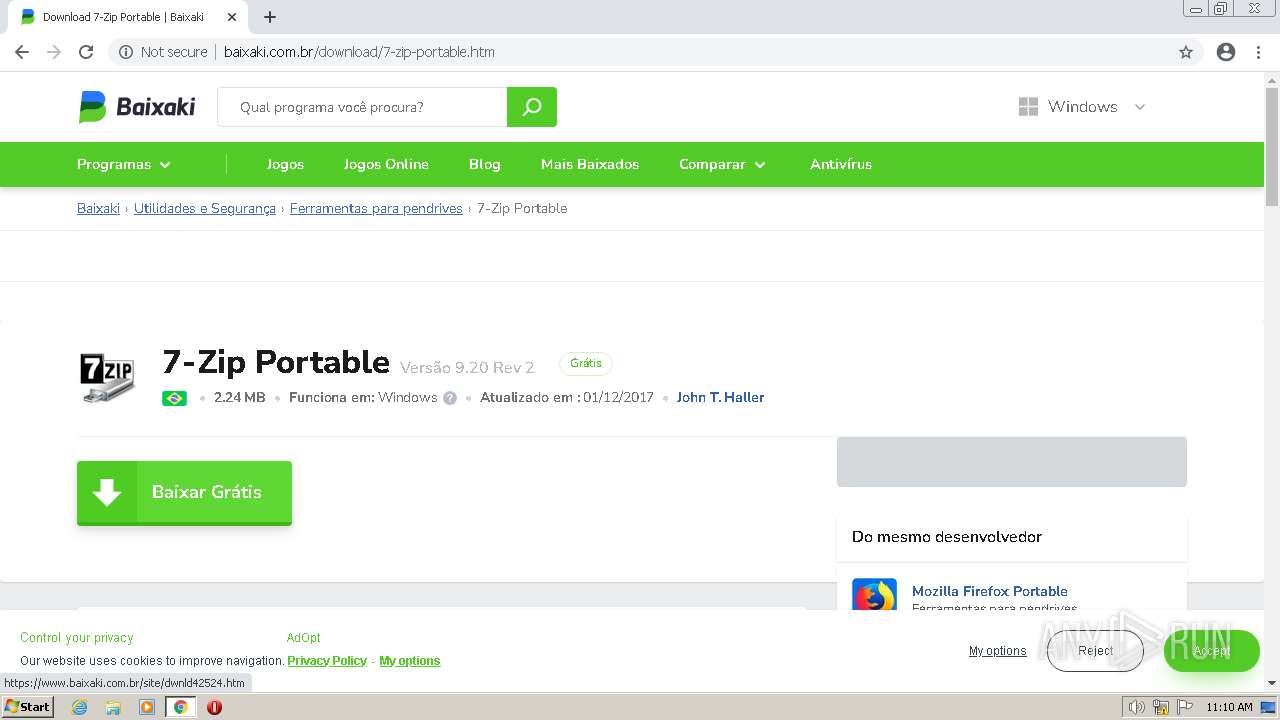1280x720 pixels.
Task: Bookmark this page with the star icon
Action: (x=1186, y=52)
